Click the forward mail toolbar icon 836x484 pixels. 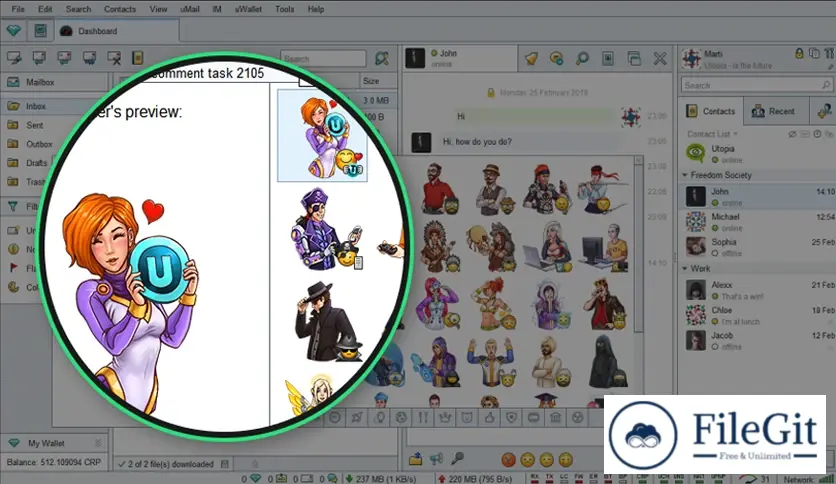[89, 58]
